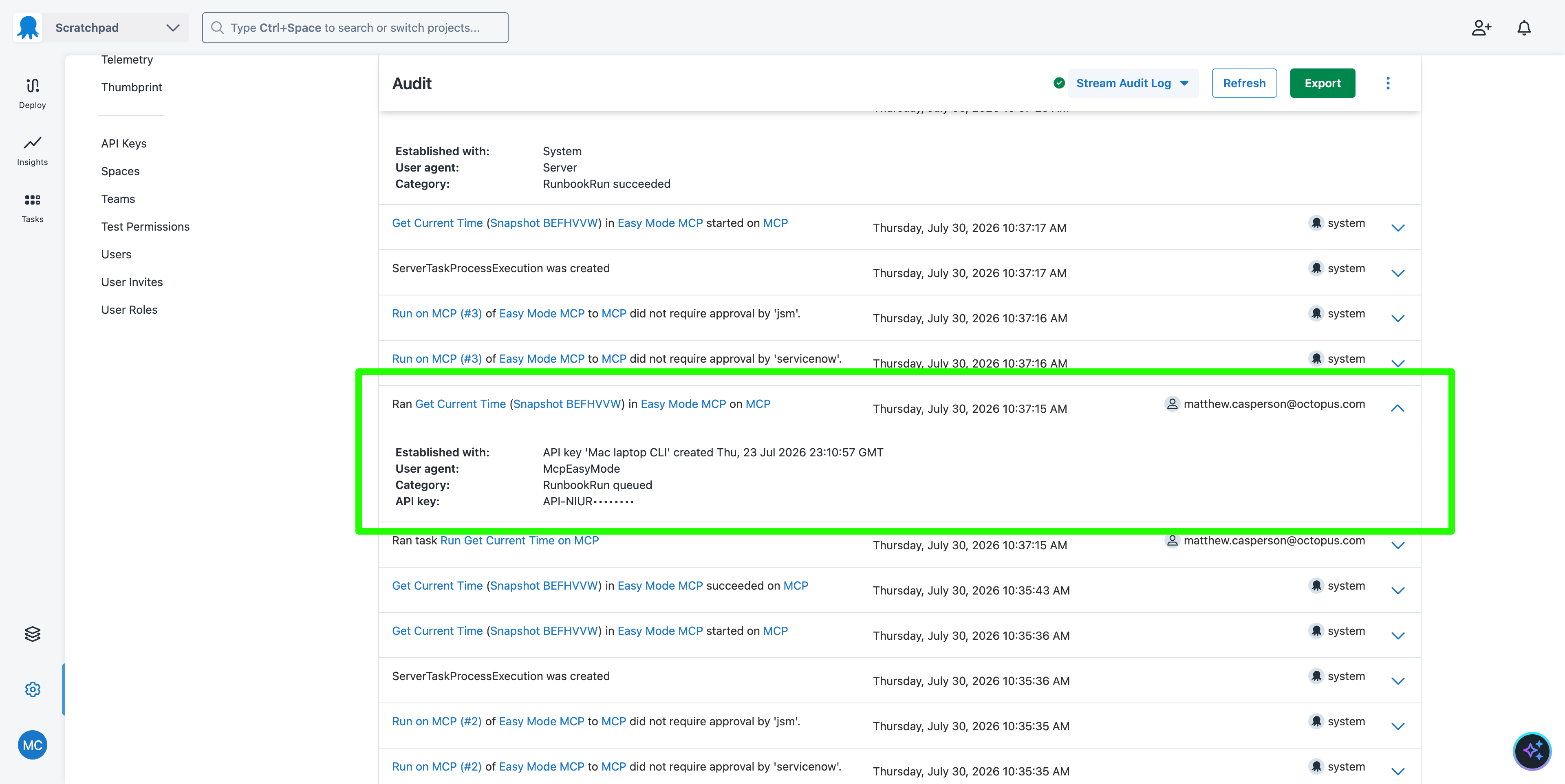Screen dimensions: 1565x784
Task: Open 'Easy Mode MCP' link in 'Ran Get Current Time' row
Action: [683, 404]
